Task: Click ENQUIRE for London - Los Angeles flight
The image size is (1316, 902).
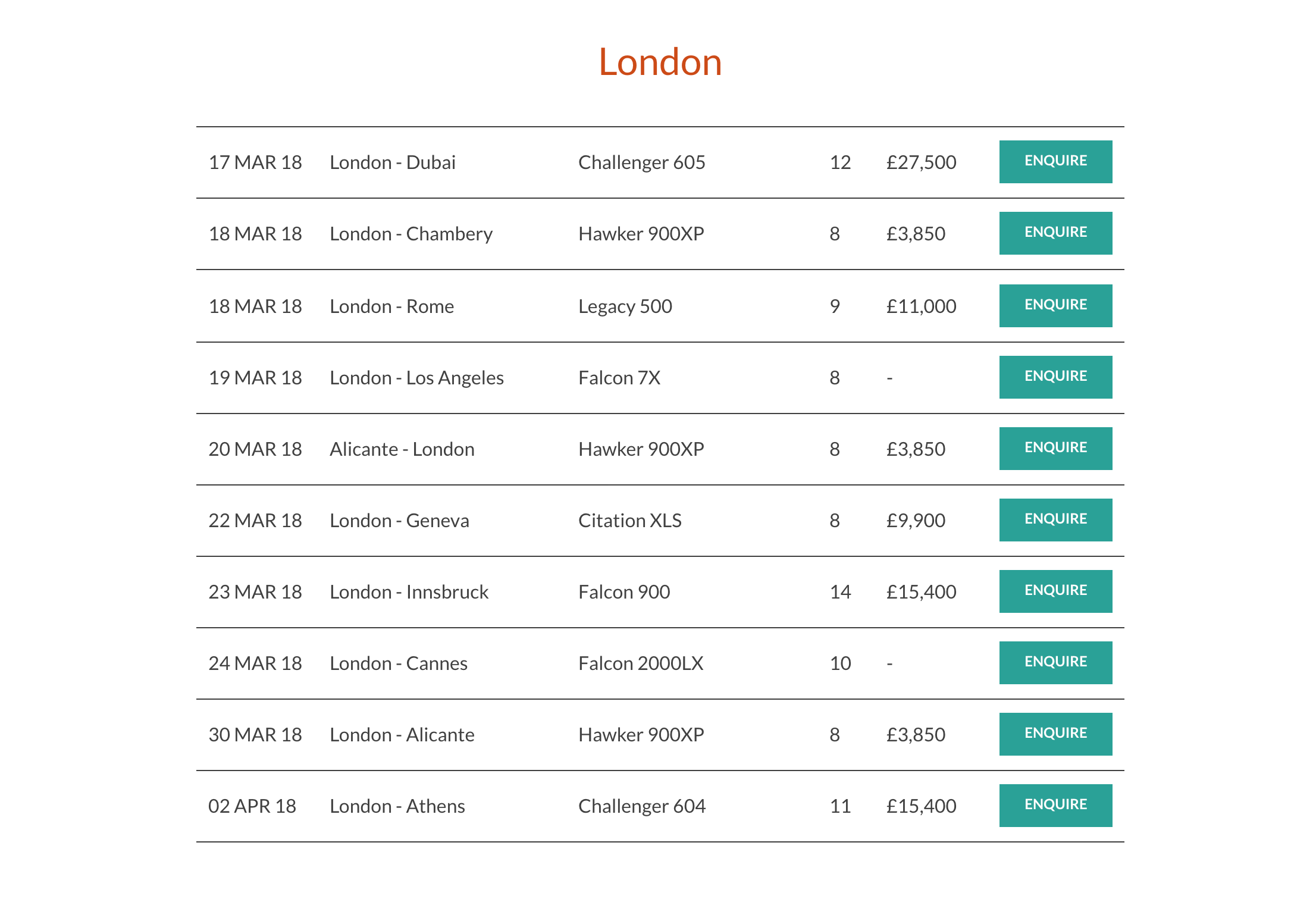Action: click(x=1055, y=377)
